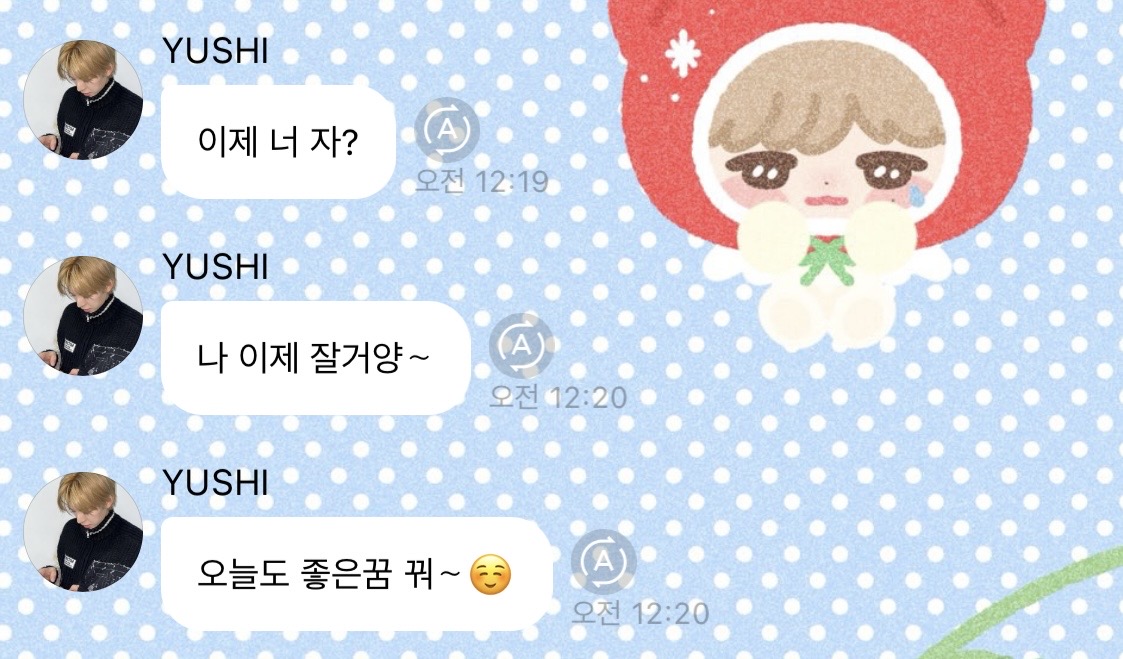Select the '이제 너 자?' message bubble

click(279, 142)
